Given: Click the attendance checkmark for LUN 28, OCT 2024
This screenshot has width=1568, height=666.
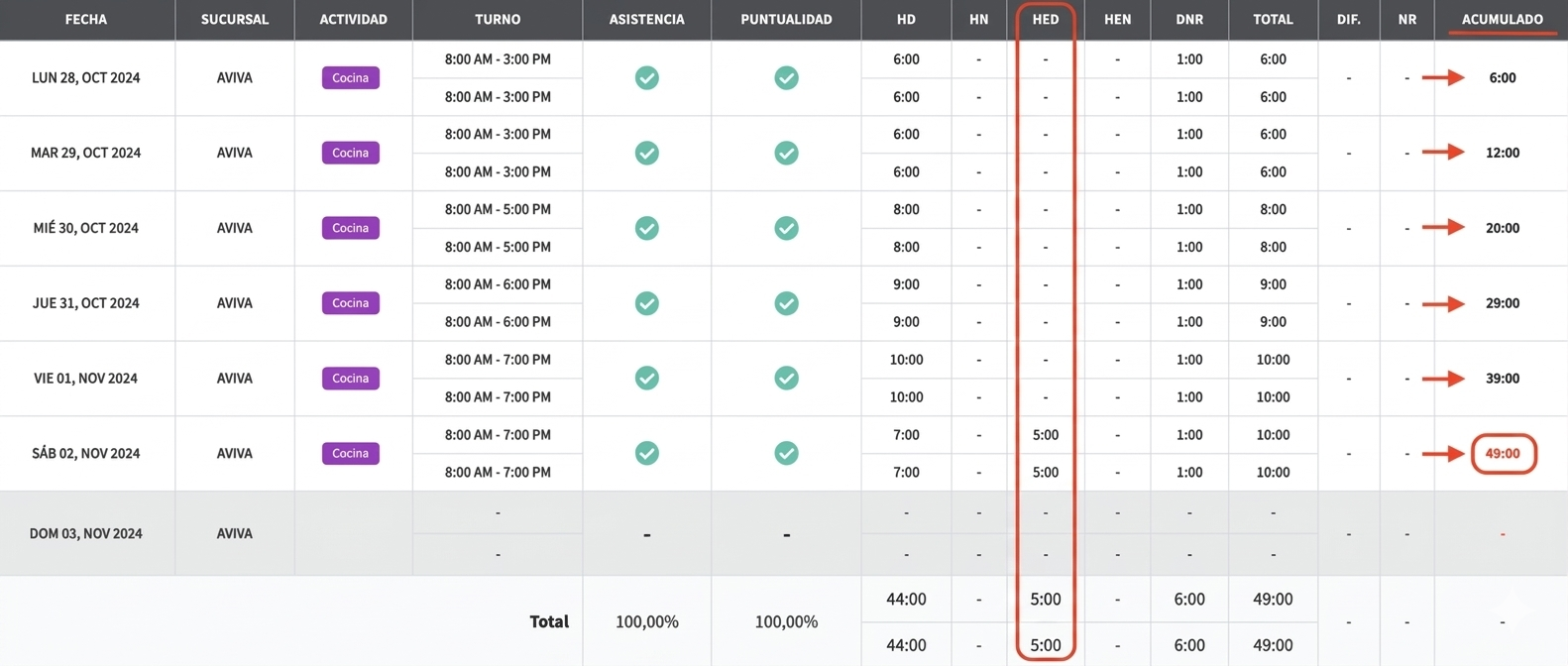Looking at the screenshot, I should (646, 77).
